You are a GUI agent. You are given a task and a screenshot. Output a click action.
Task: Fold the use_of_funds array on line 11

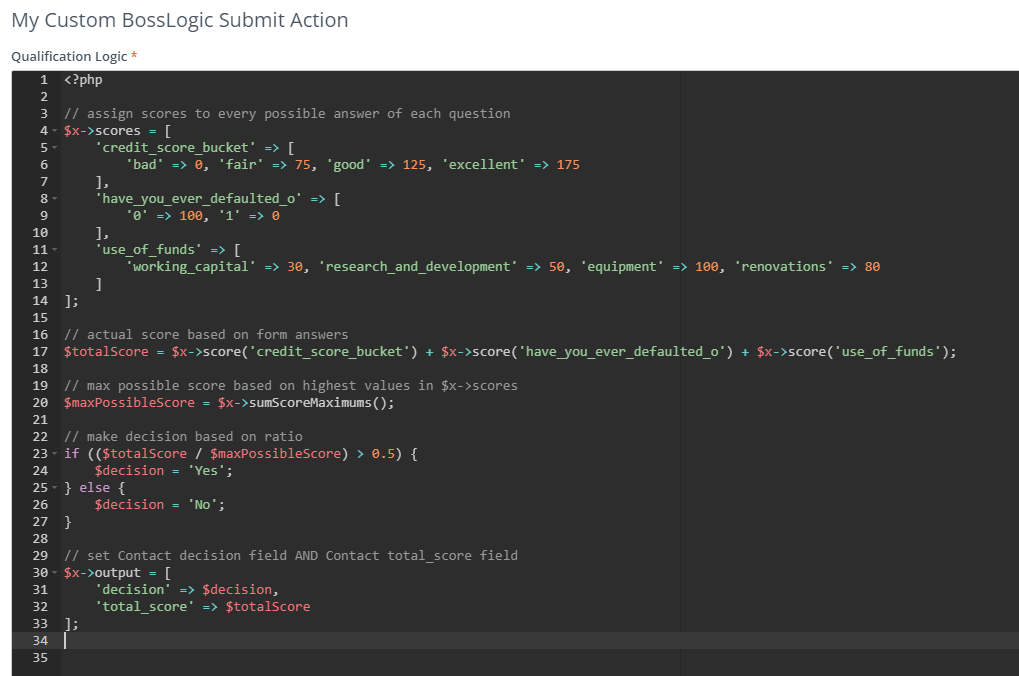pos(55,250)
